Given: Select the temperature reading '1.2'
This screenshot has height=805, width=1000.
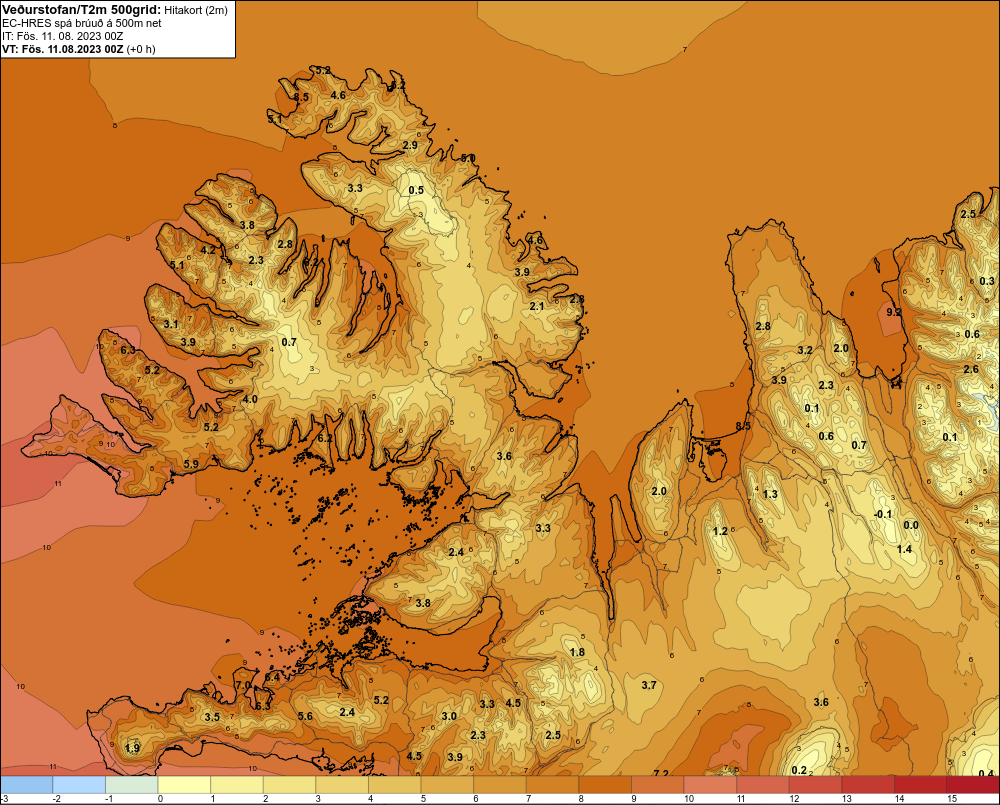Looking at the screenshot, I should pos(720,531).
